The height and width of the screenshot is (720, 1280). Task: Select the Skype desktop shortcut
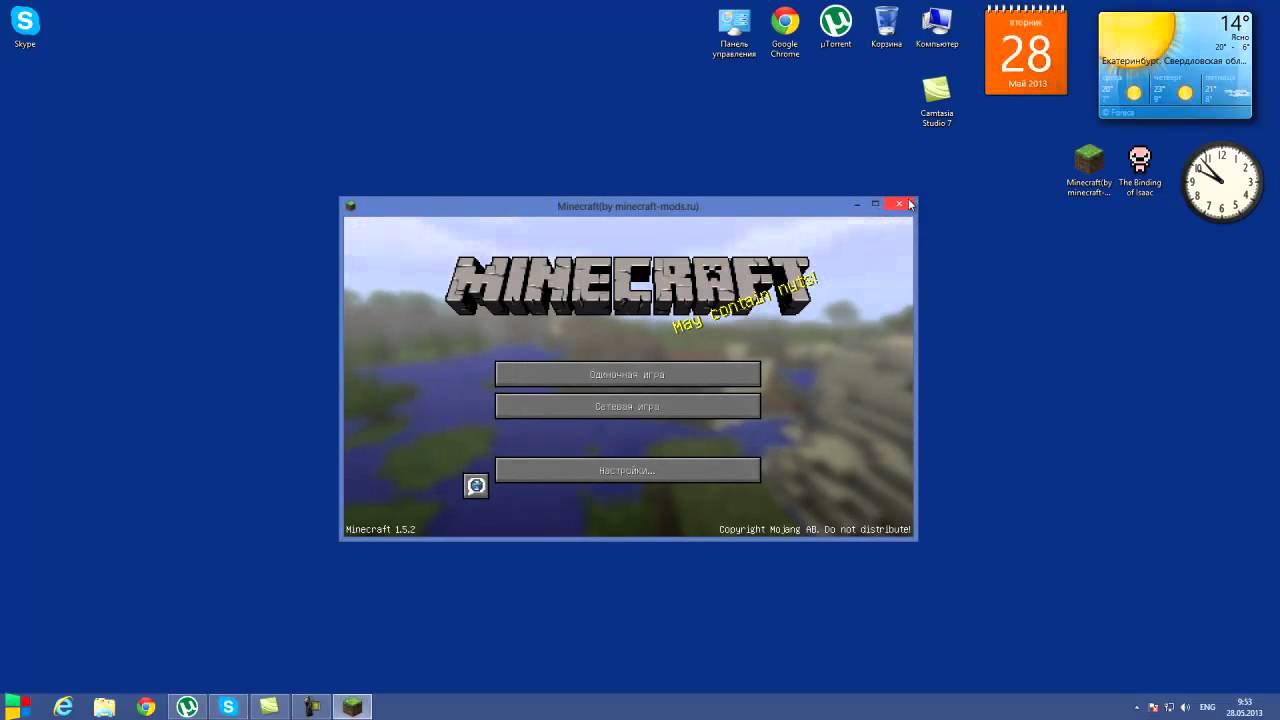[25, 27]
